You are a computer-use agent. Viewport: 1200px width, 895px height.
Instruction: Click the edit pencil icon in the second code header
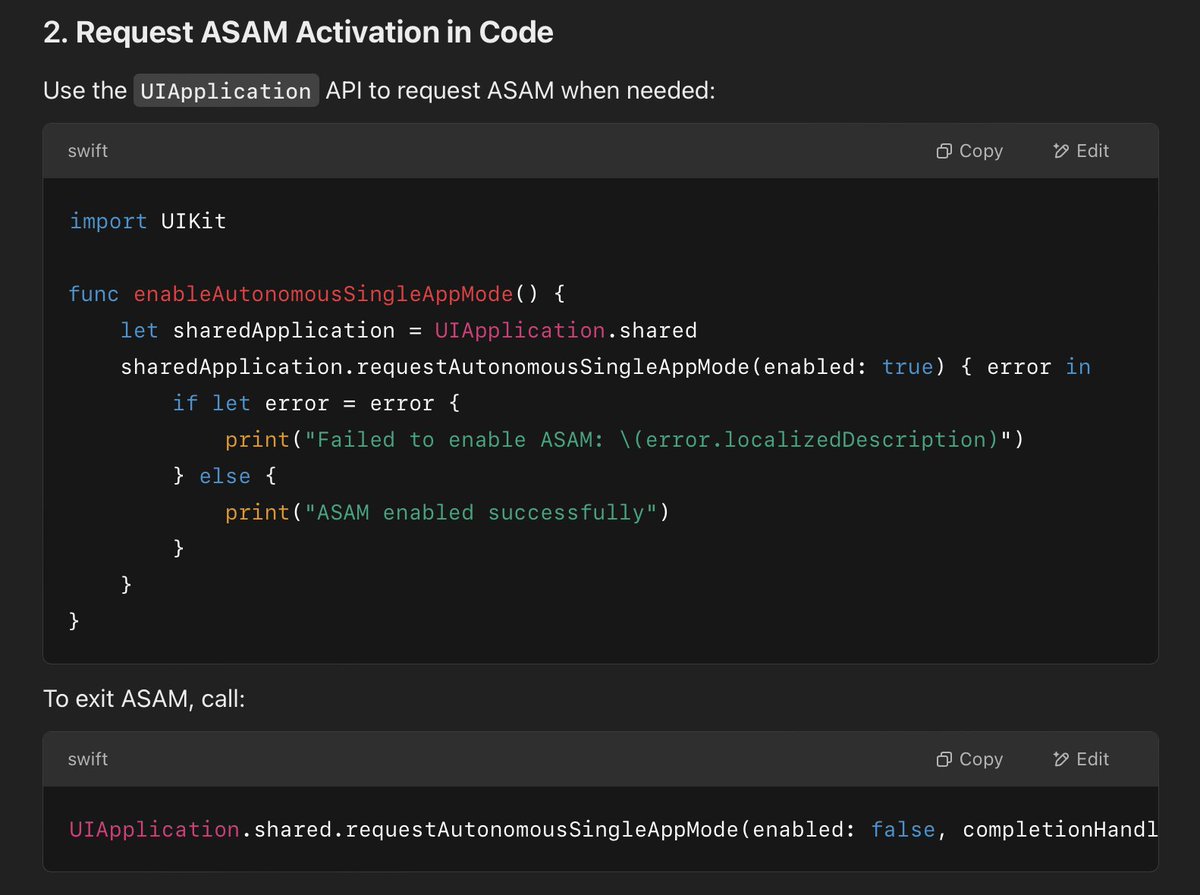pyautogui.click(x=1061, y=759)
